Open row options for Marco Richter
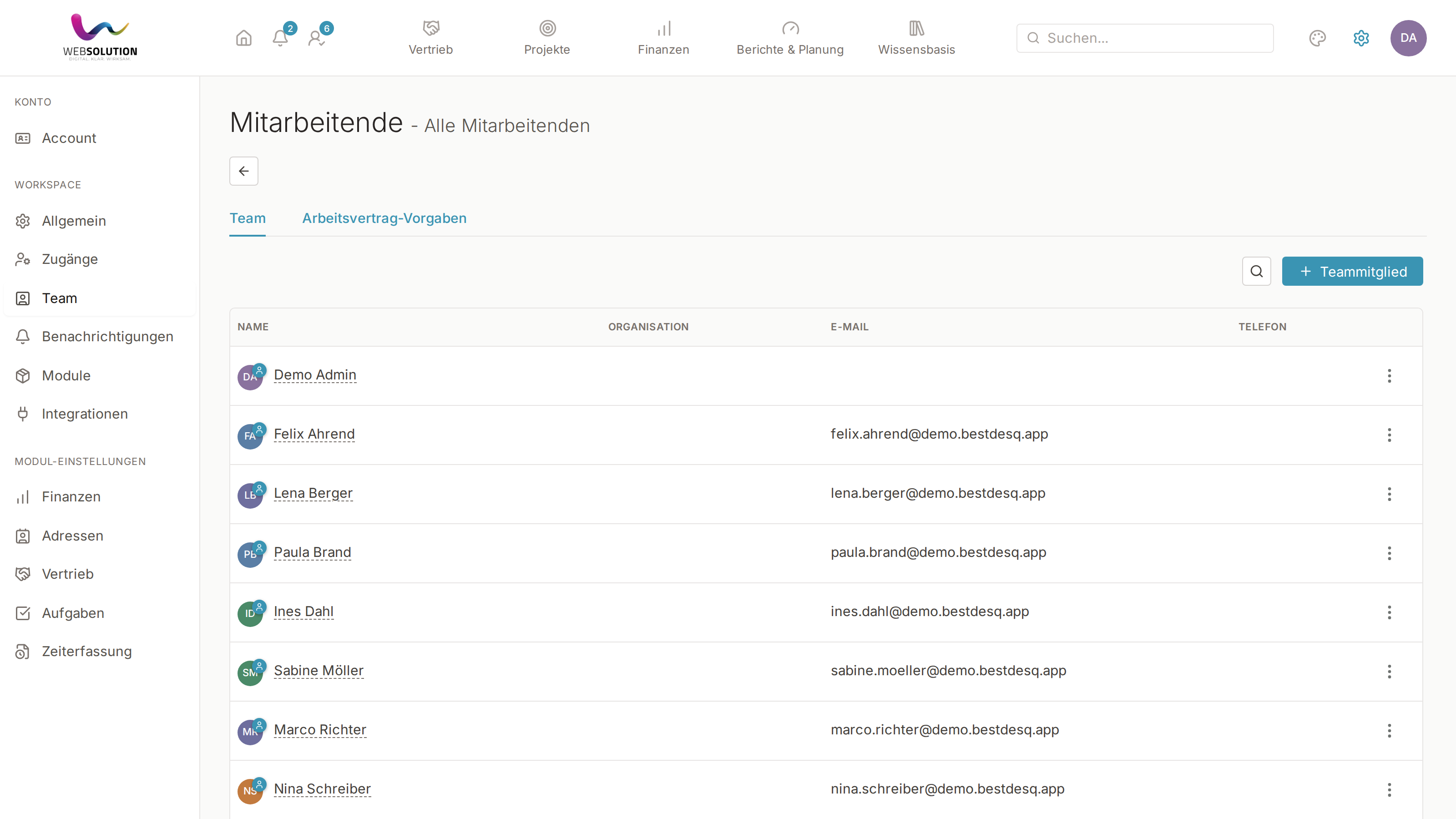1456x819 pixels. point(1389,731)
